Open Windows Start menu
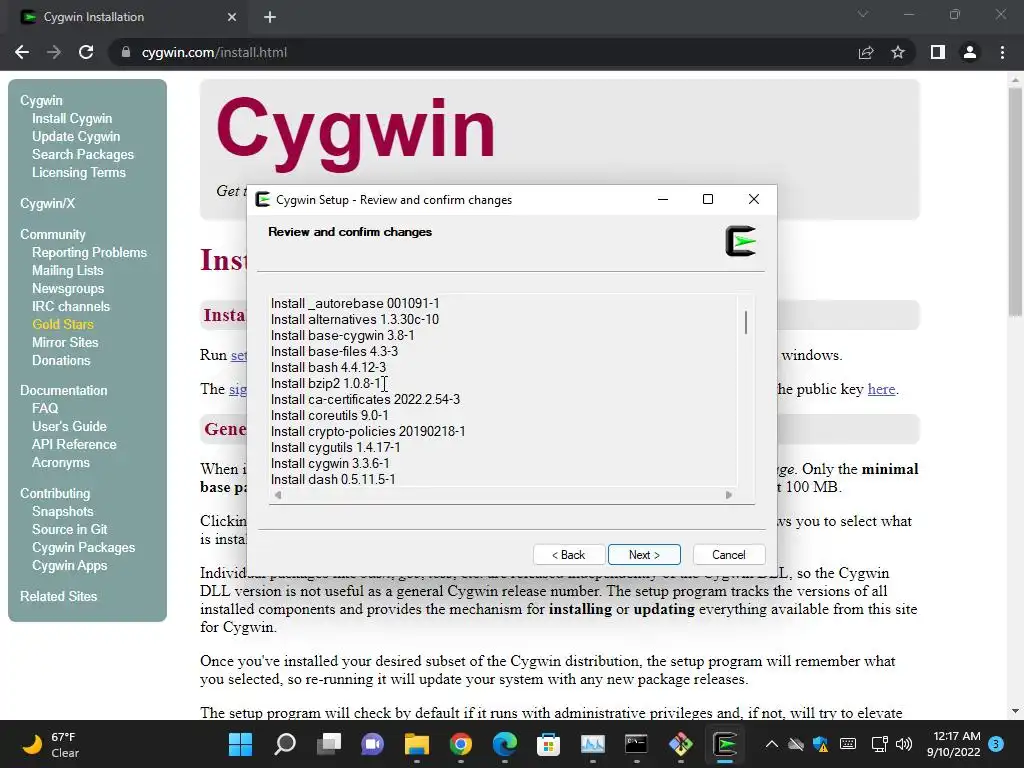Screen dimensions: 1024x768 point(240,744)
